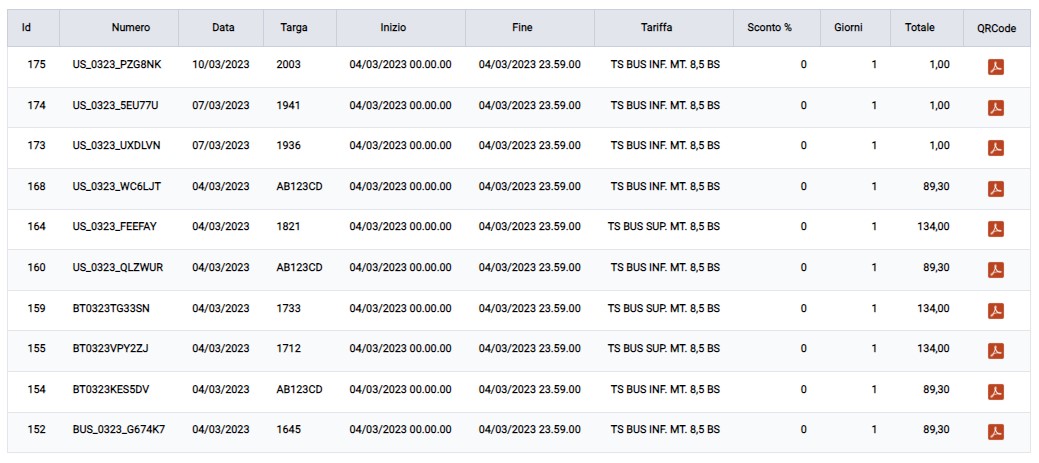Open the PDF icon for row 168

click(995, 189)
